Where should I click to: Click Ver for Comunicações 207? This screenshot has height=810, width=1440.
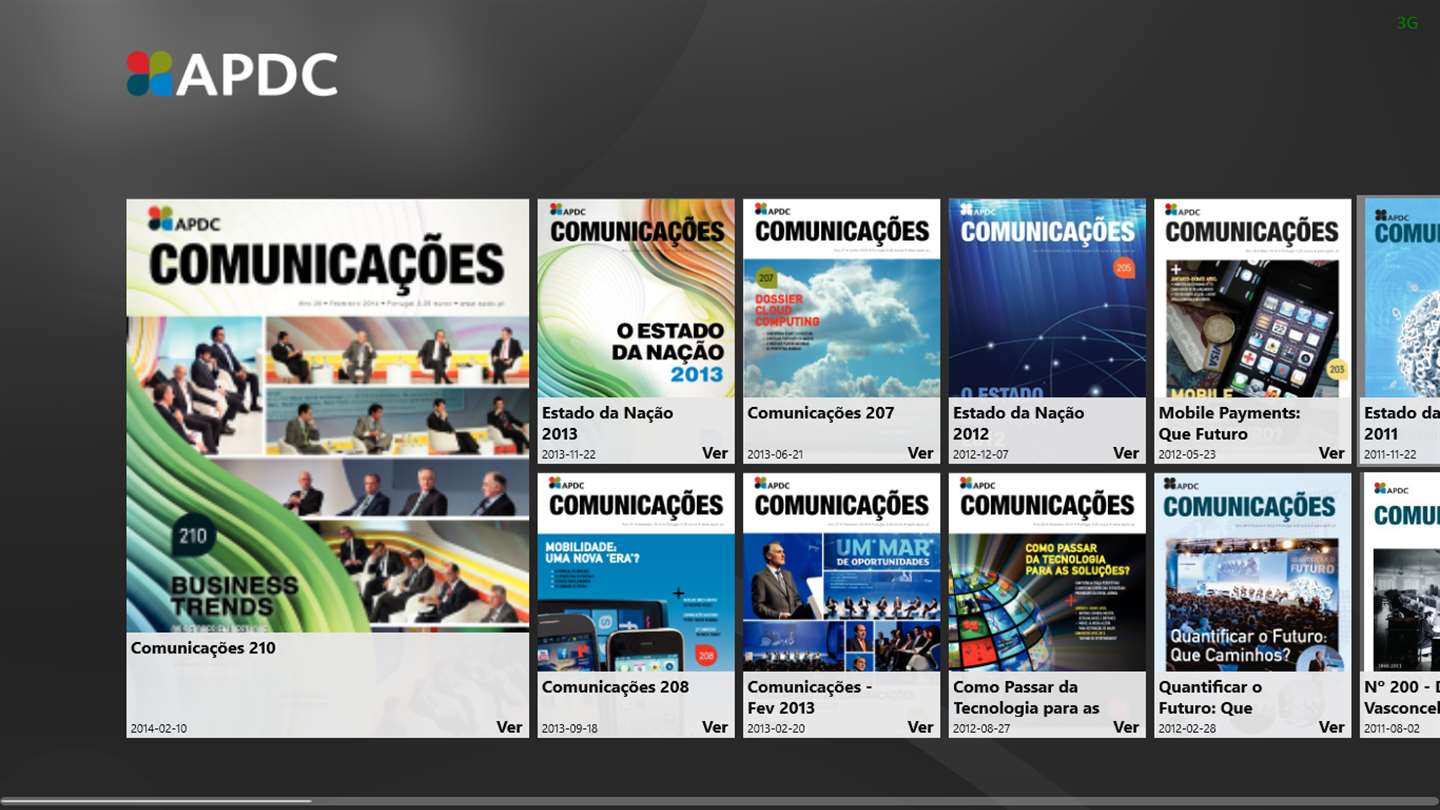coord(920,453)
